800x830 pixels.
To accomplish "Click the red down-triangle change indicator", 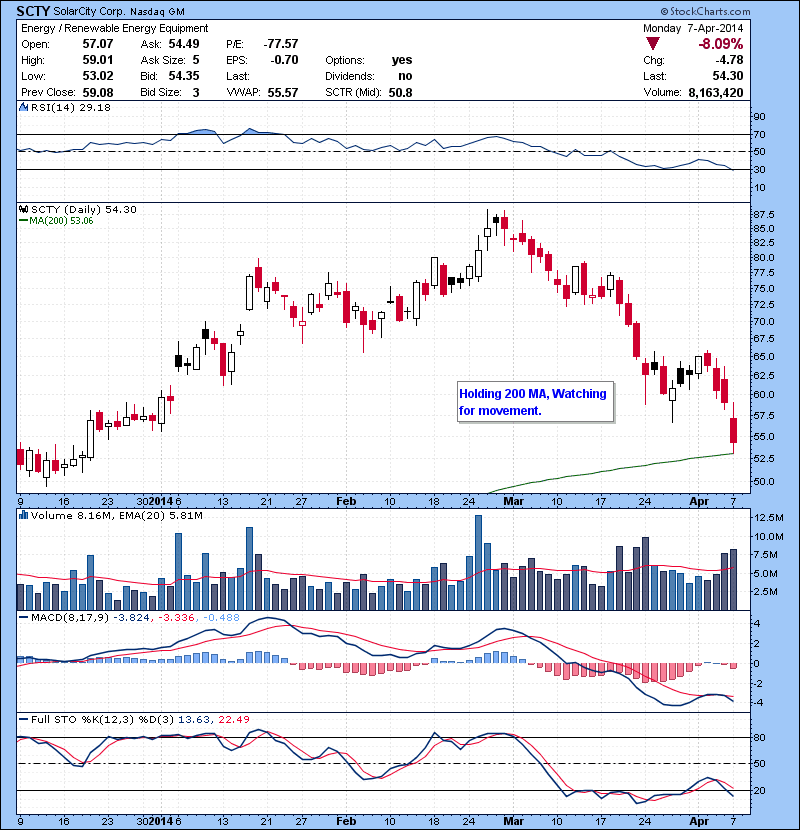I will (x=653, y=44).
